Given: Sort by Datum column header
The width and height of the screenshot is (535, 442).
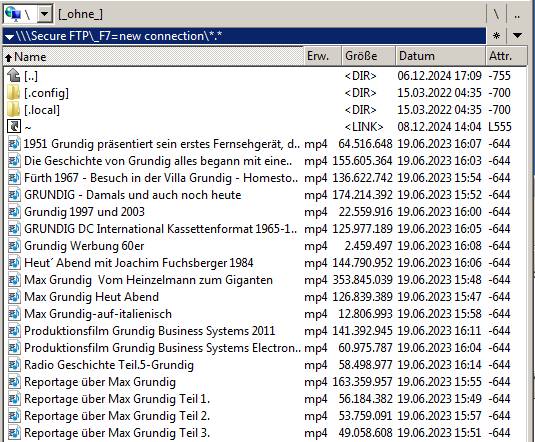Looking at the screenshot, I should [440, 56].
